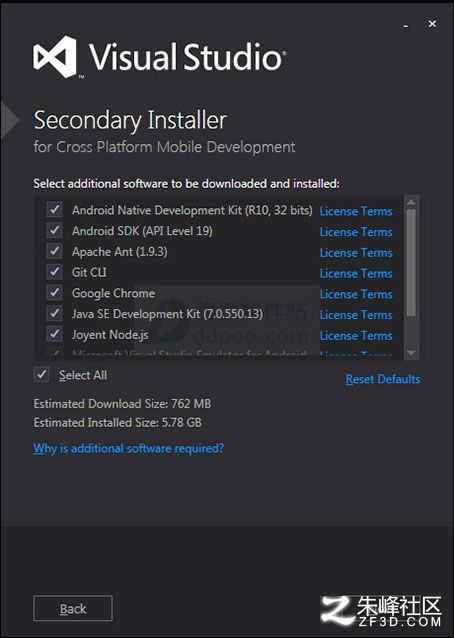The image size is (454, 638).
Task: Toggle the Android SDK (API Level 19) checkbox
Action: point(54,230)
